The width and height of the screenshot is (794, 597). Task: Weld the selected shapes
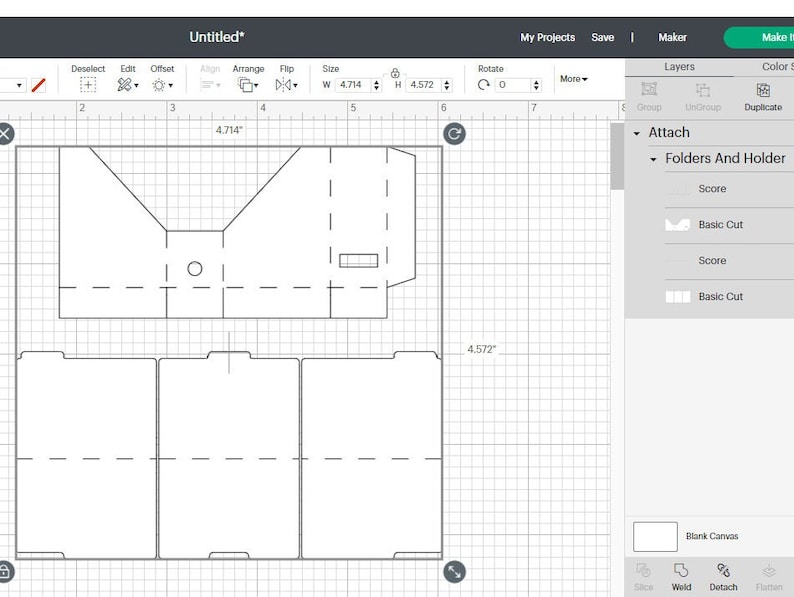coord(681,577)
